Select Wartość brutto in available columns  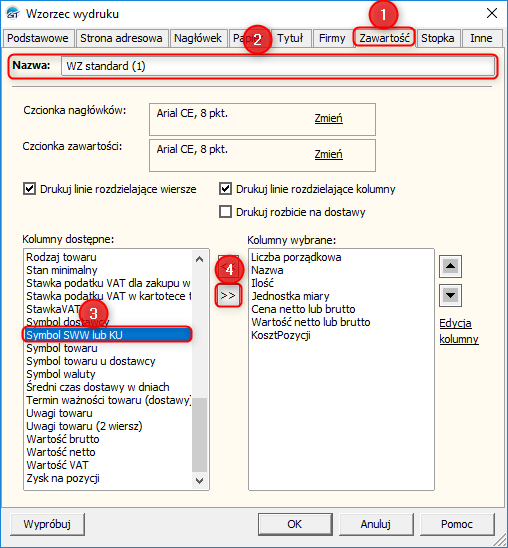[x=108, y=439]
